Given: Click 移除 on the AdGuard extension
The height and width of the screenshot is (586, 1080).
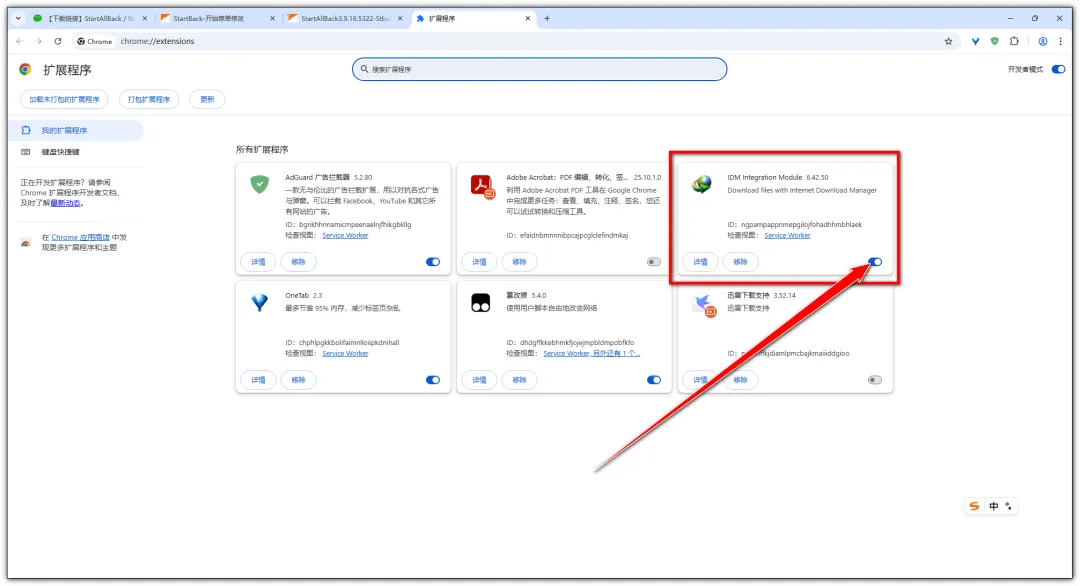Looking at the screenshot, I should pyautogui.click(x=298, y=262).
